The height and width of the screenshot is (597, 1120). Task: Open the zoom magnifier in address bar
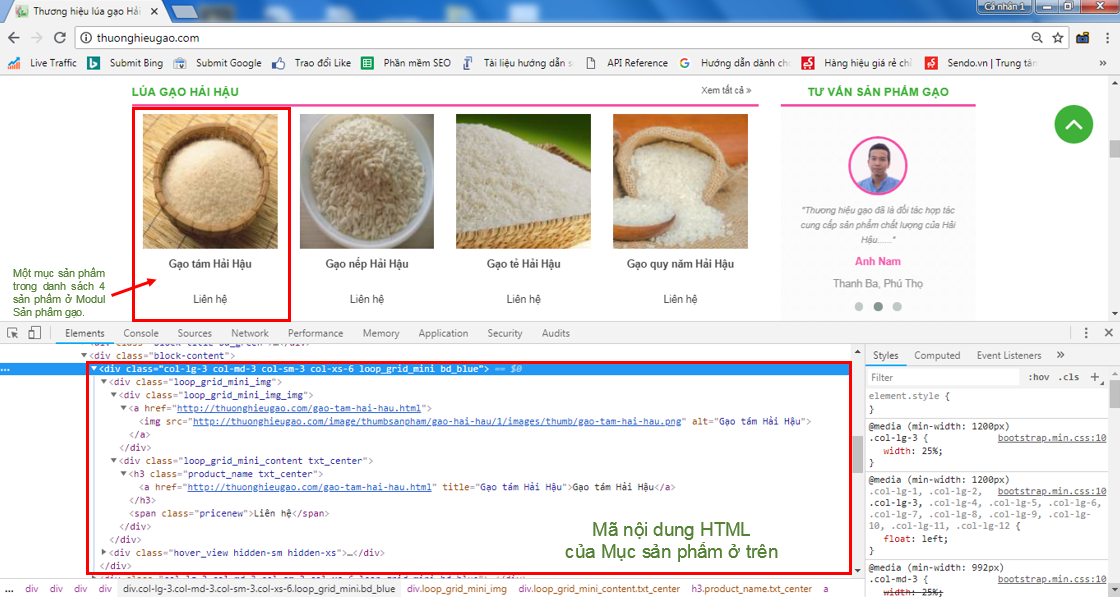click(x=1037, y=38)
